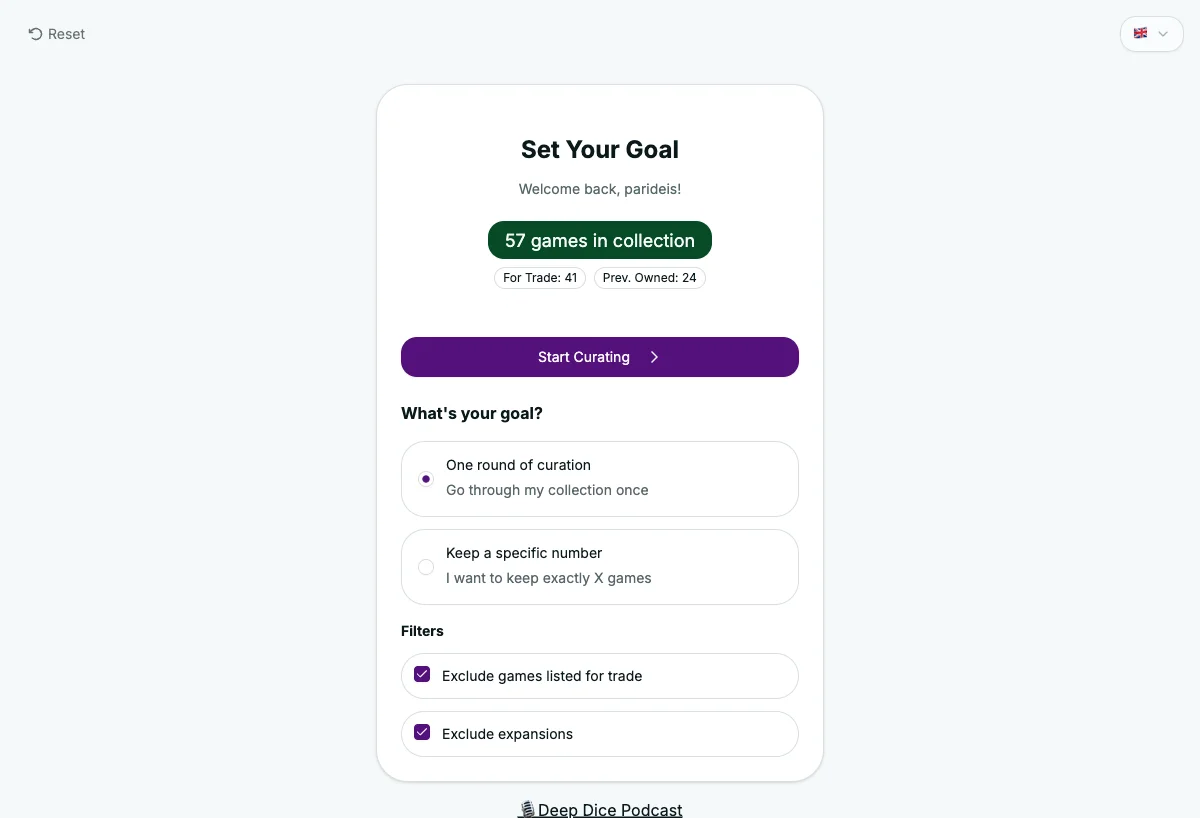Screen dimensions: 1200x818
Task: Click the arrow inside the Start Curating button
Action: (654, 357)
